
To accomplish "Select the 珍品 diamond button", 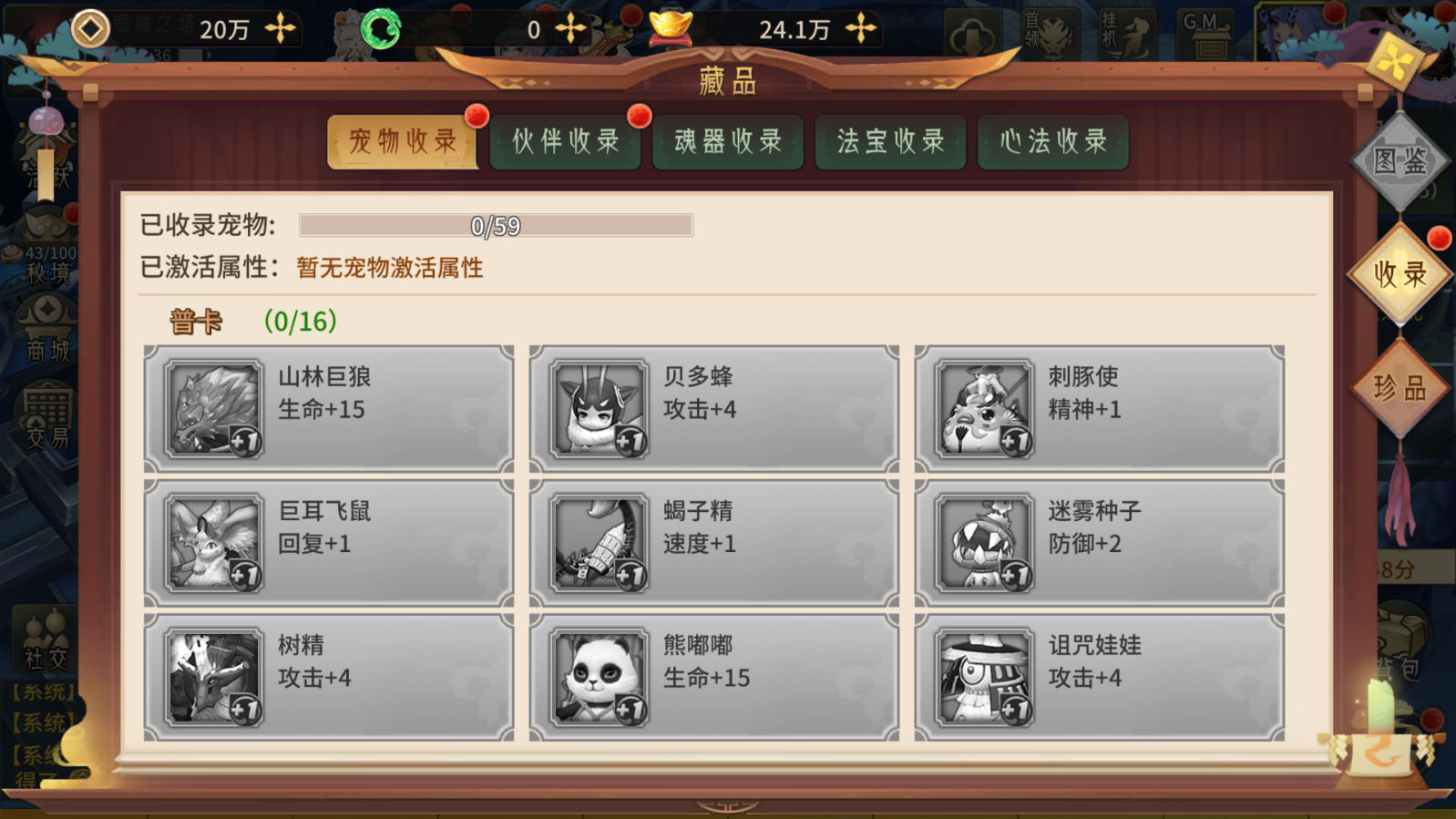I will click(1400, 388).
